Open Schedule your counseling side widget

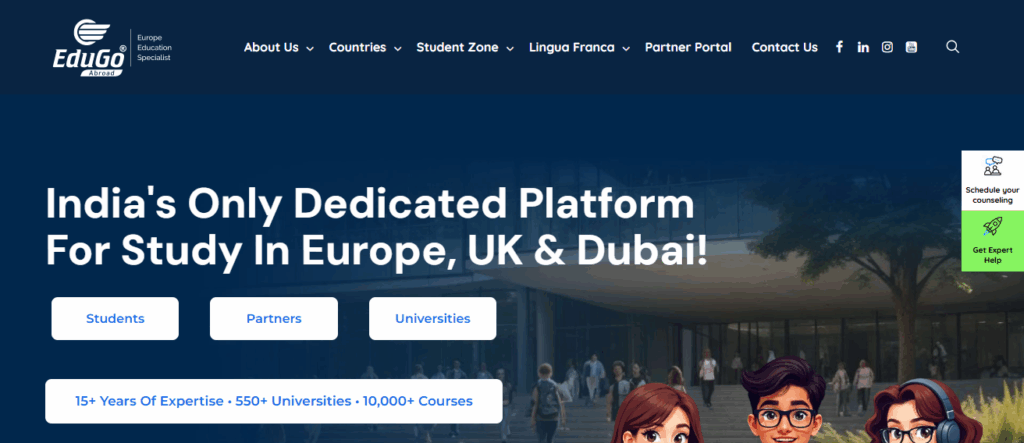(992, 180)
